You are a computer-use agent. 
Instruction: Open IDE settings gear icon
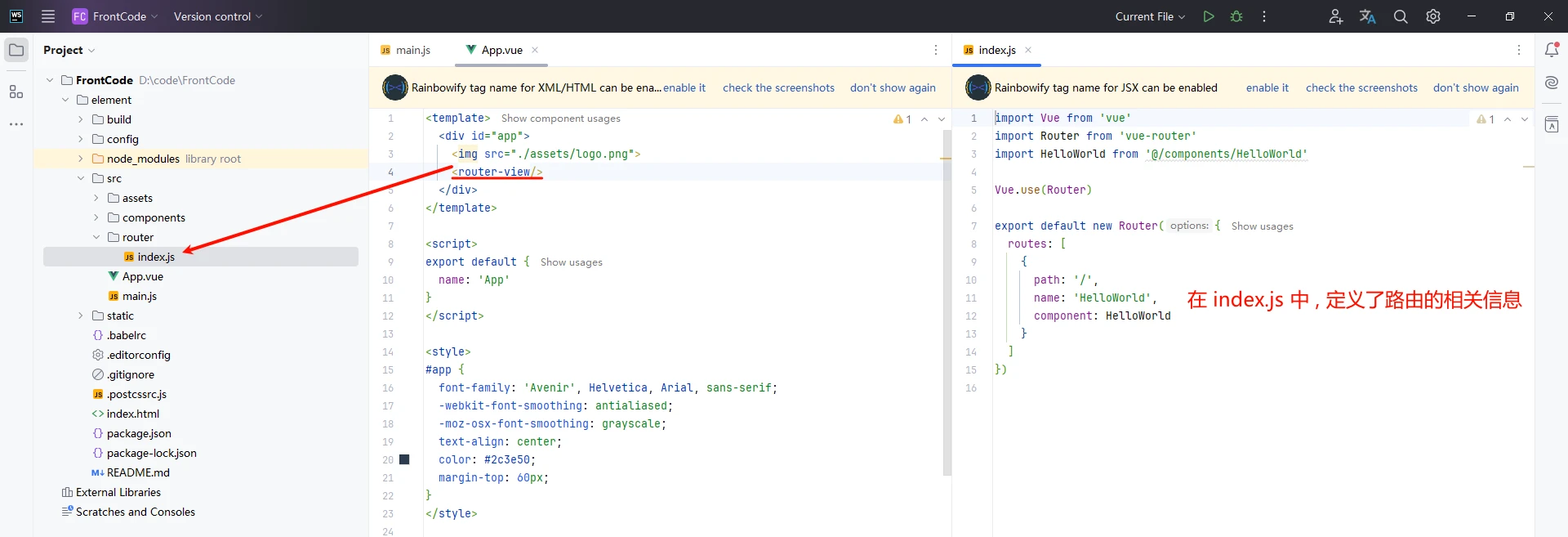(x=1433, y=16)
